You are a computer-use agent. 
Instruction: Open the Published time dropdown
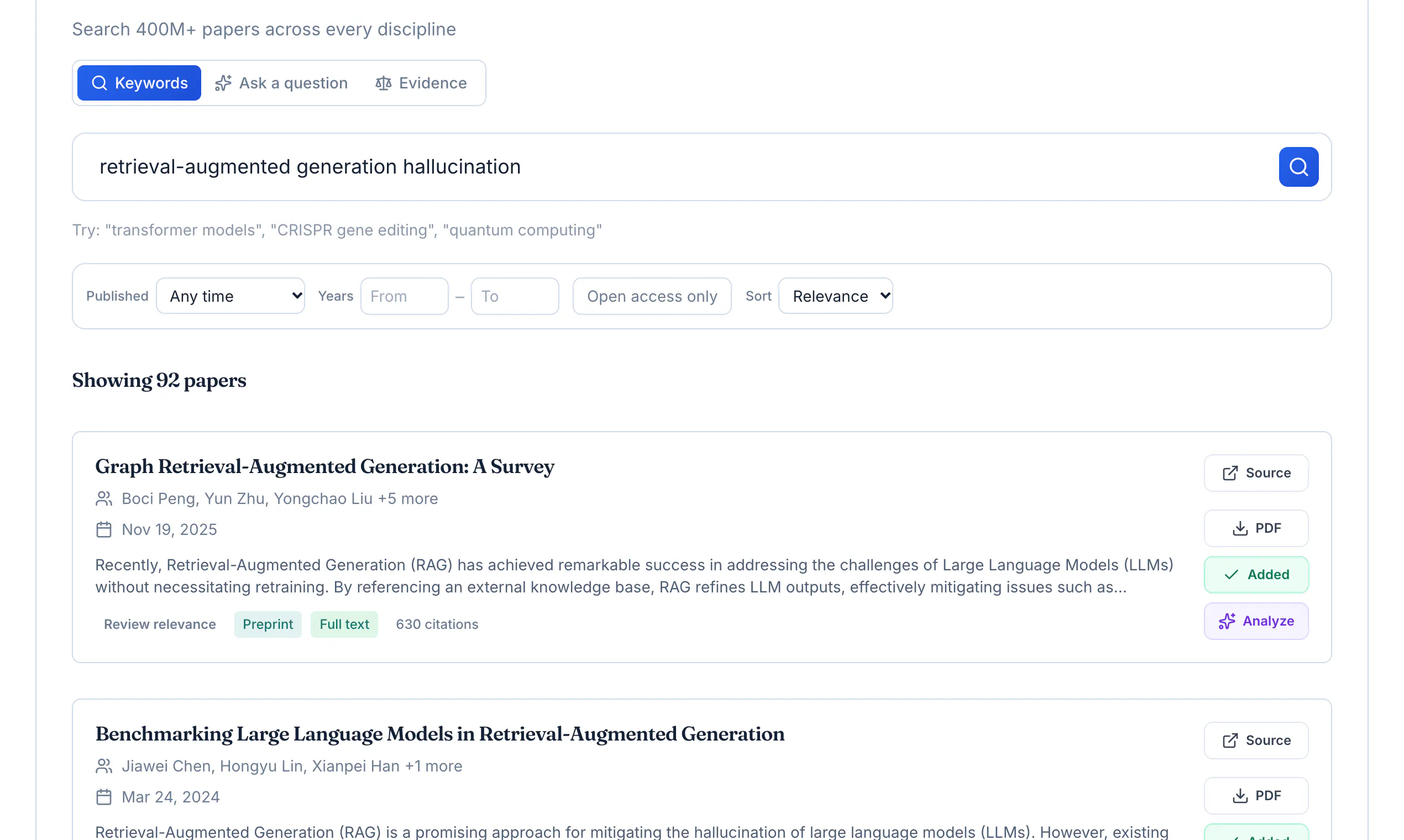coord(230,296)
